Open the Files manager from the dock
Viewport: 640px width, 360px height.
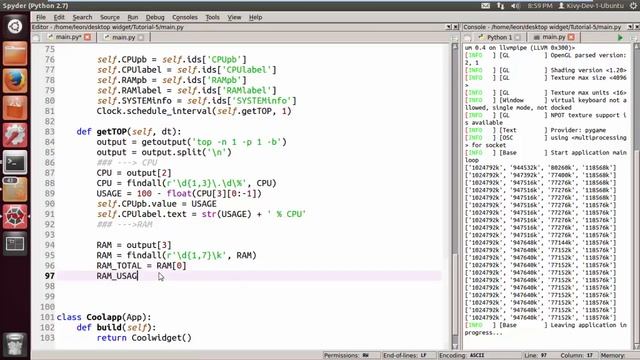click(x=15, y=53)
